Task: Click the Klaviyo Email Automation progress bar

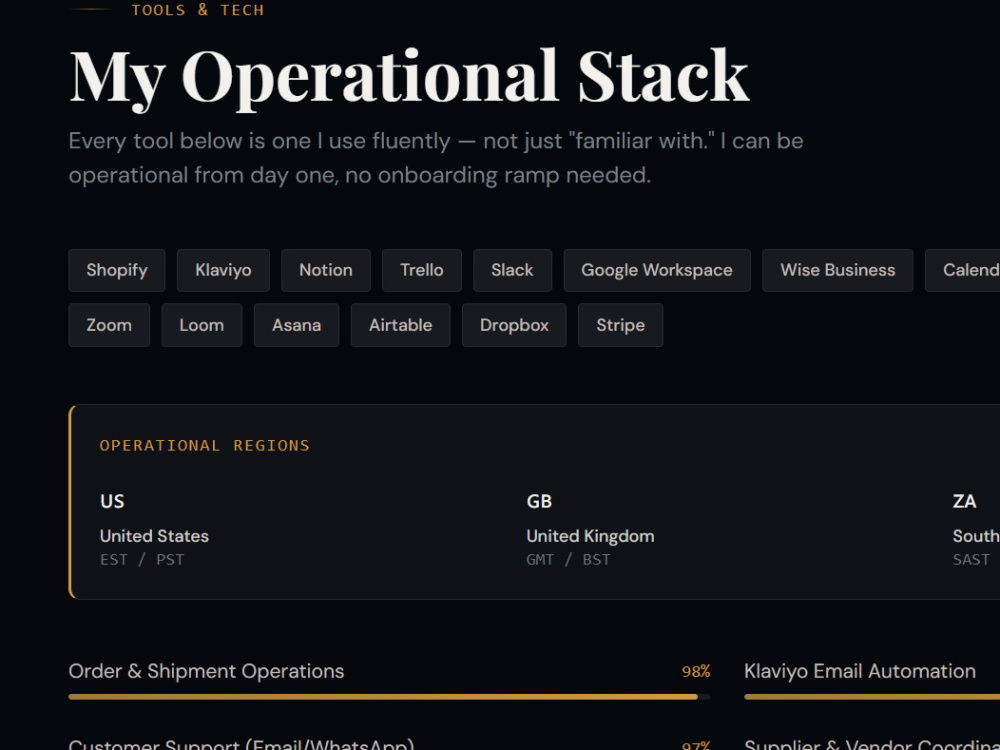Action: 872,697
